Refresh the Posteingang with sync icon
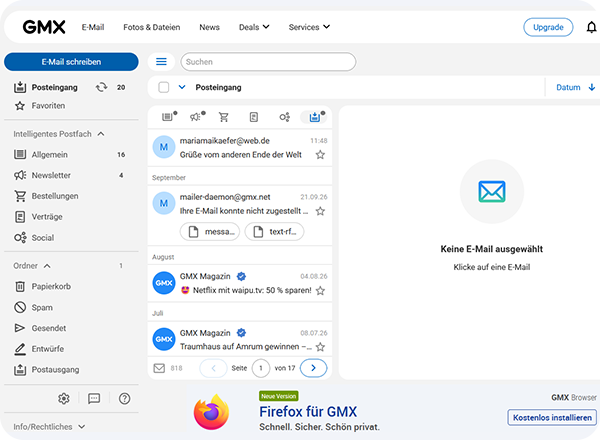 [x=101, y=87]
